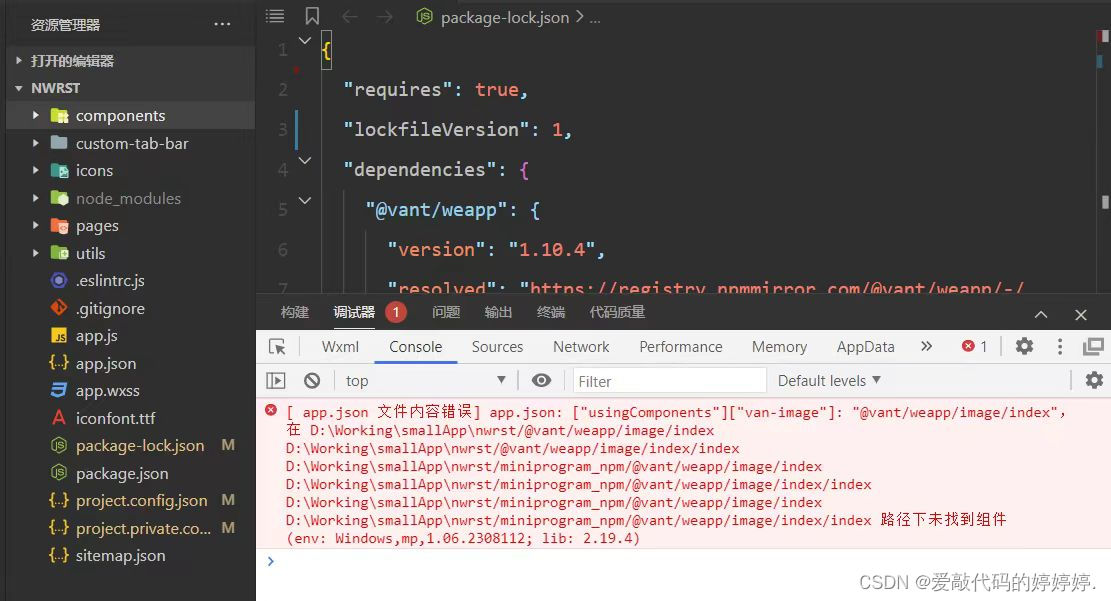This screenshot has height=601, width=1111.
Task: Switch to the Memory tab
Action: point(779,347)
